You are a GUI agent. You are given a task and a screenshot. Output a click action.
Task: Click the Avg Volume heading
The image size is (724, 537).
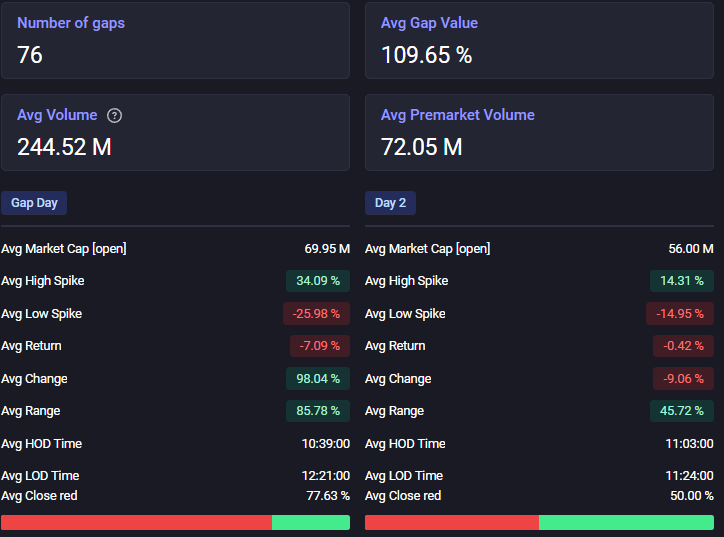coord(57,115)
